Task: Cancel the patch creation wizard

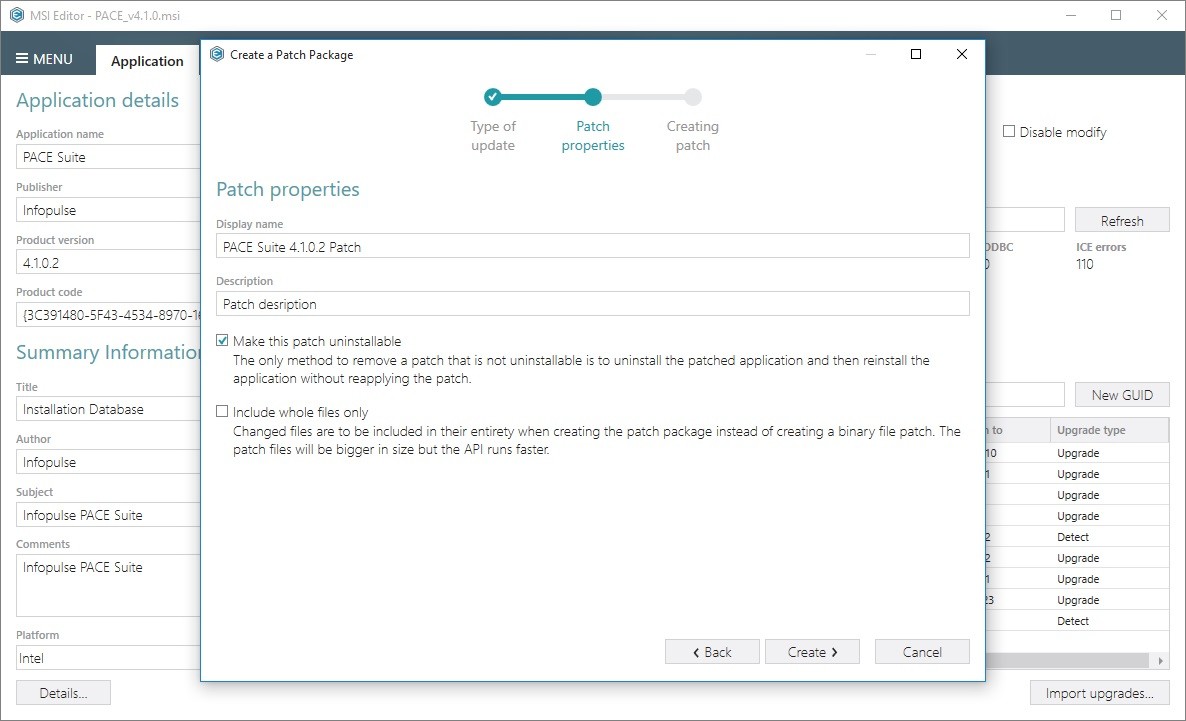Action: [x=922, y=651]
